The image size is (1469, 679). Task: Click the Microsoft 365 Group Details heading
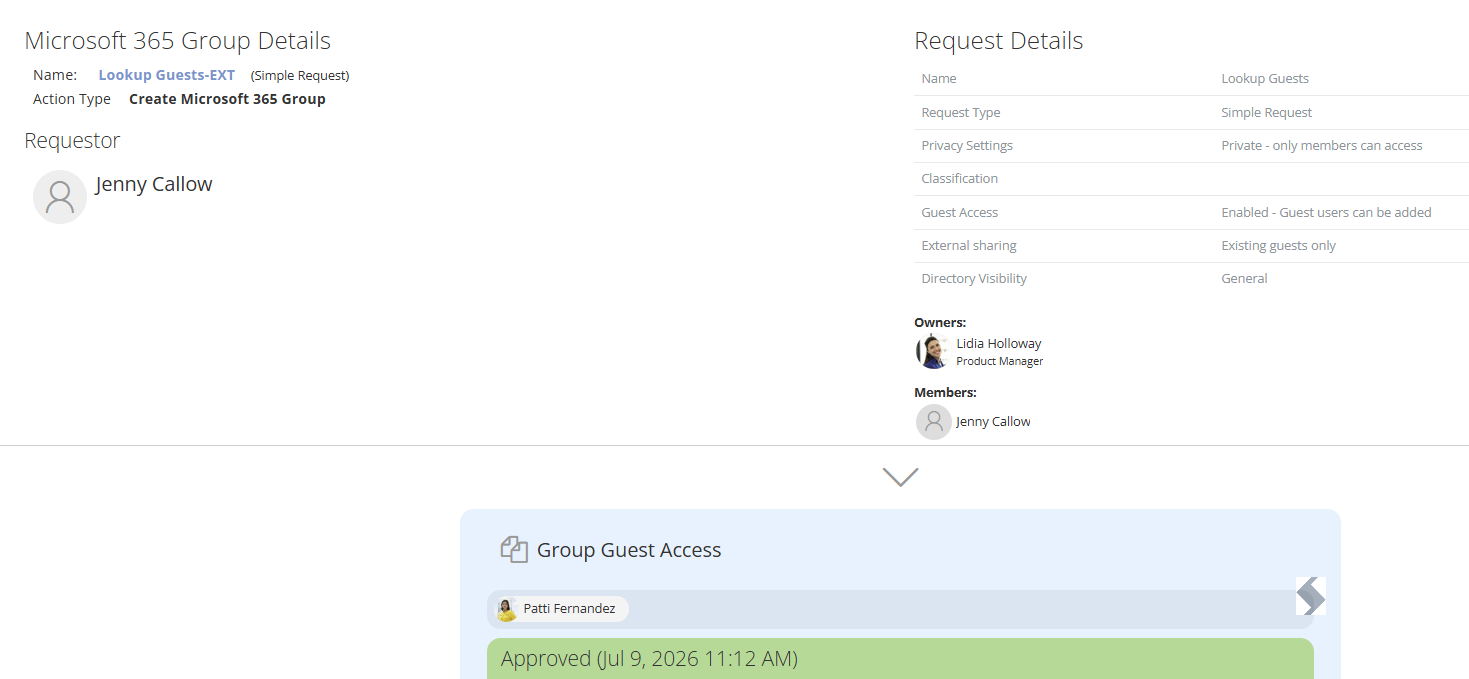177,41
